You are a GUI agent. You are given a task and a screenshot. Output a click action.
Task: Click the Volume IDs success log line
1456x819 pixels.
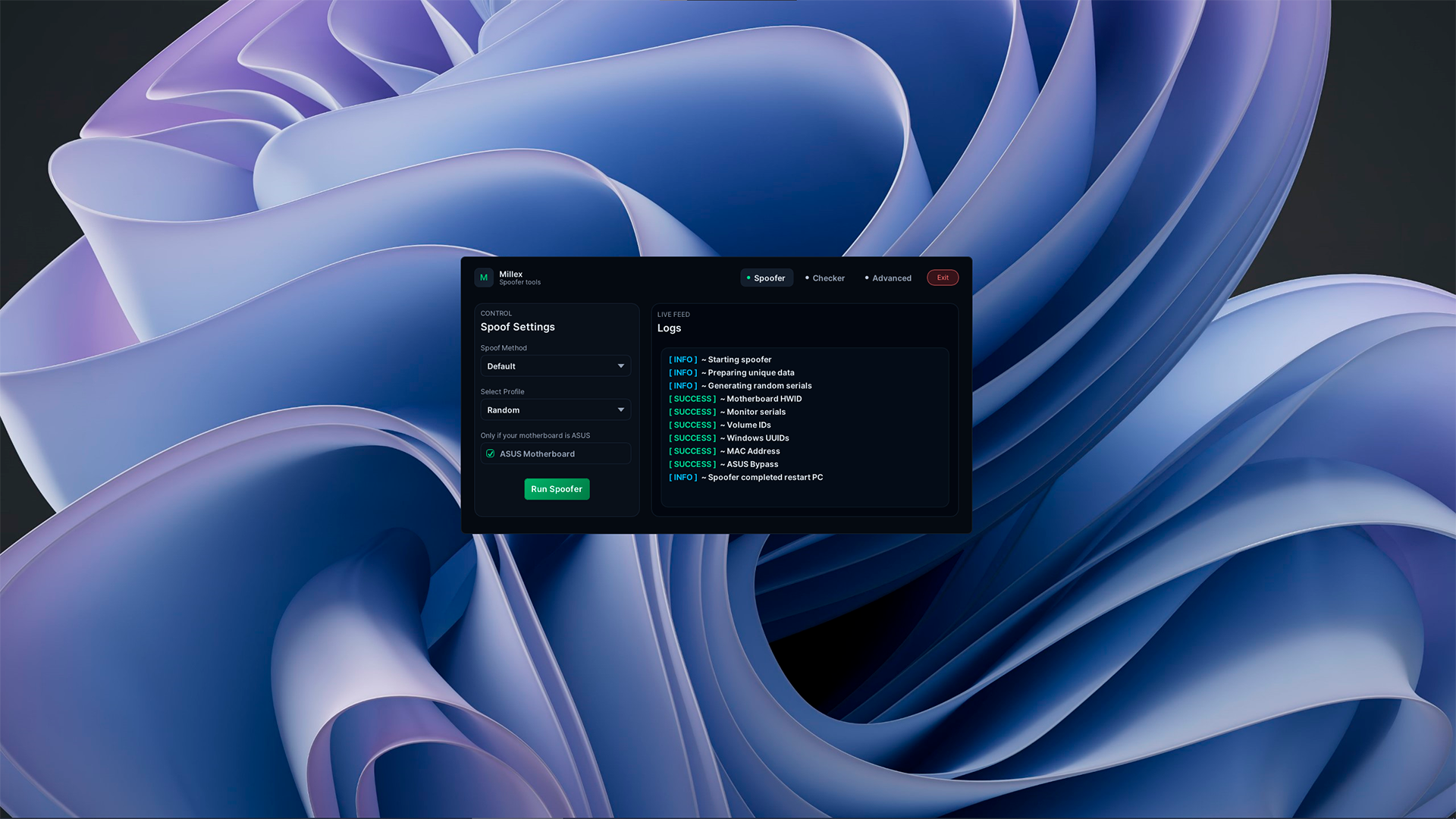click(748, 425)
